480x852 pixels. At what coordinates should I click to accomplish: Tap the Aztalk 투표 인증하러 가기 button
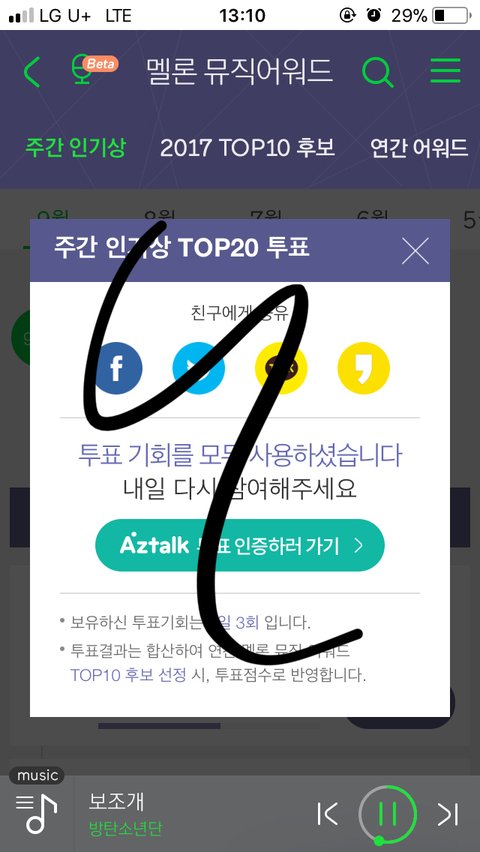tap(240, 545)
